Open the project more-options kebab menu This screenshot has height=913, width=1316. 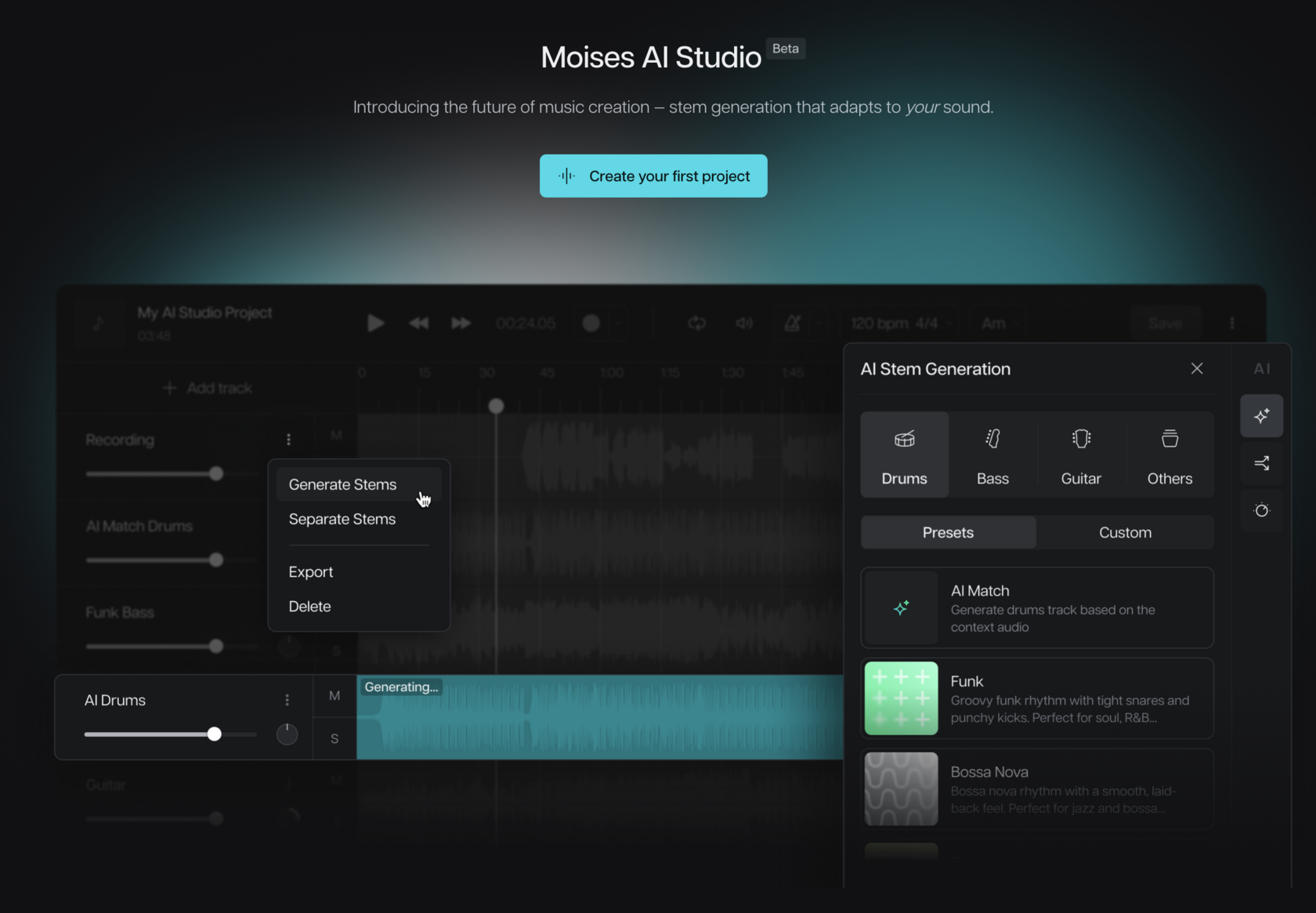coord(1232,323)
